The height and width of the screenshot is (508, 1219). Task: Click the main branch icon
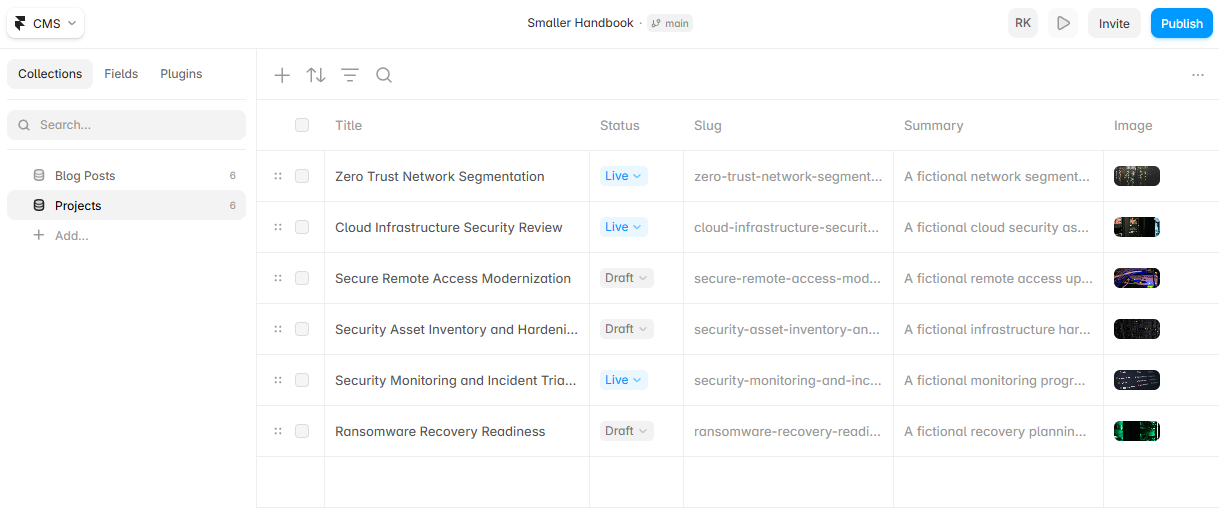656,23
